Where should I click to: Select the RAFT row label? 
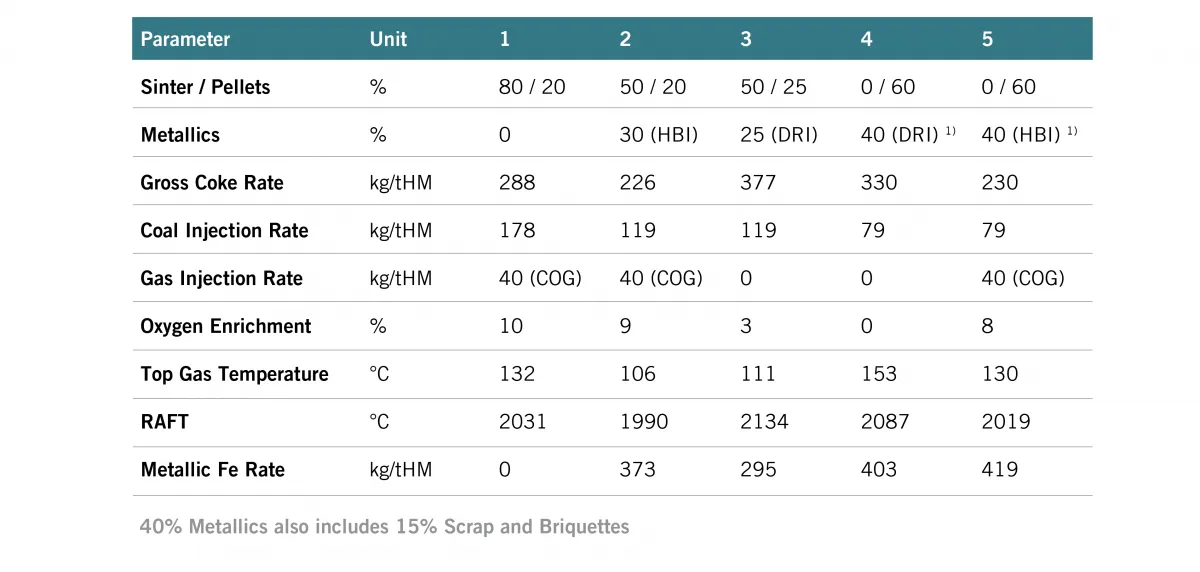165,422
